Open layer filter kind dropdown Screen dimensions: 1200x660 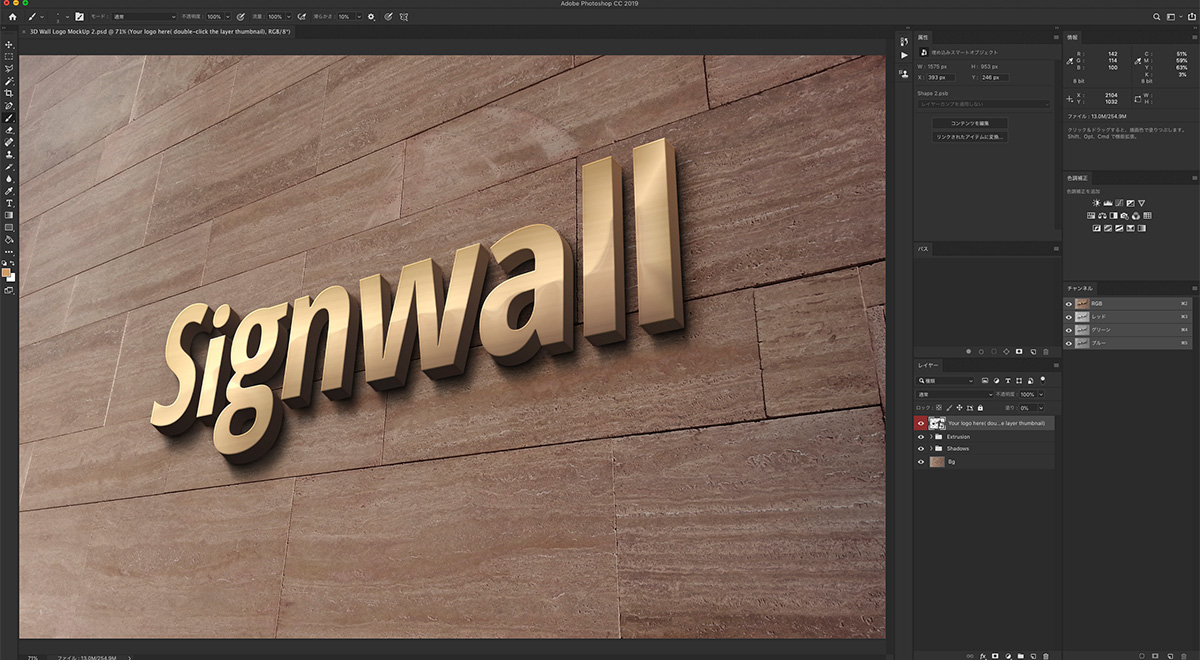click(945, 381)
